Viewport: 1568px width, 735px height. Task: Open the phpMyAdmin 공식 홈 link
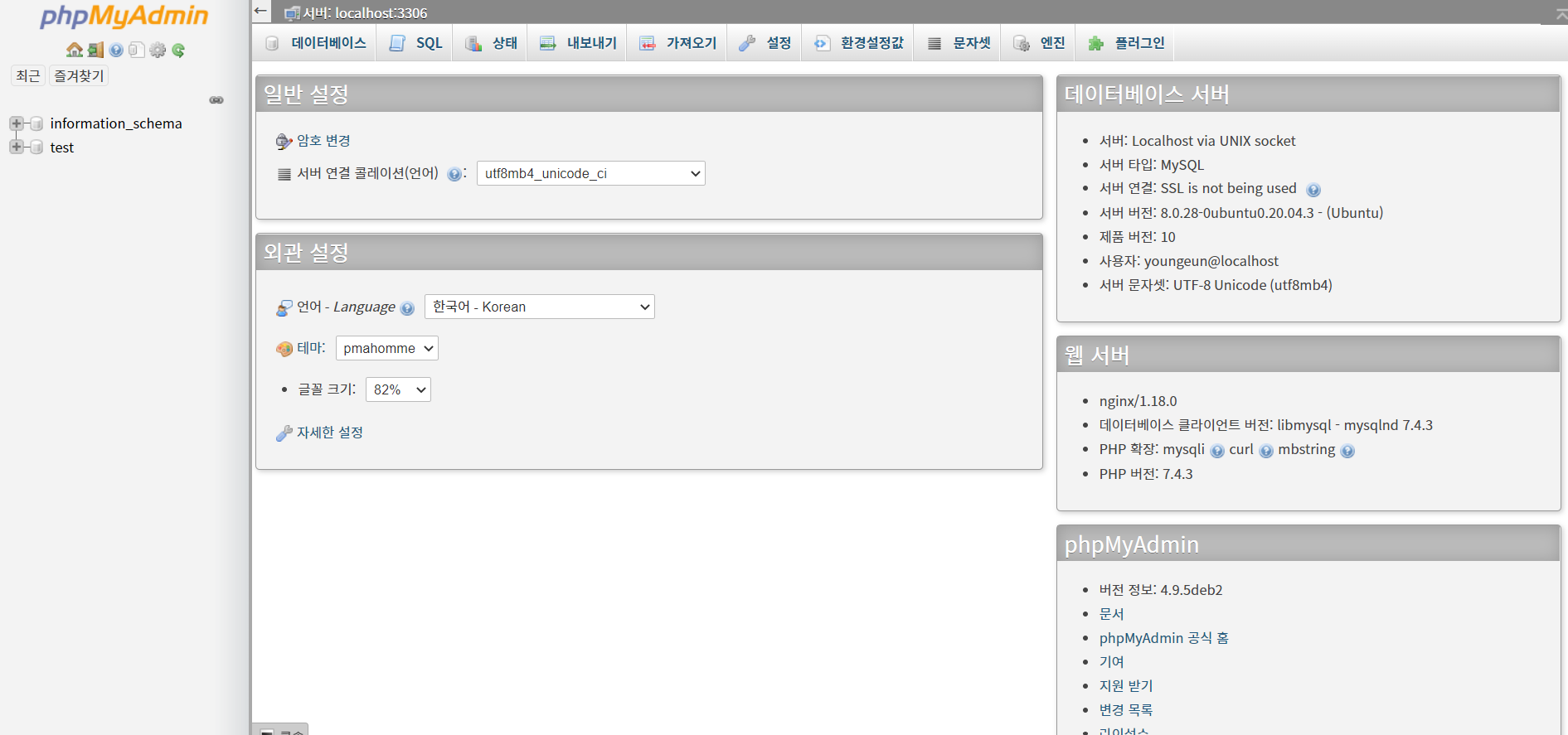1164,638
